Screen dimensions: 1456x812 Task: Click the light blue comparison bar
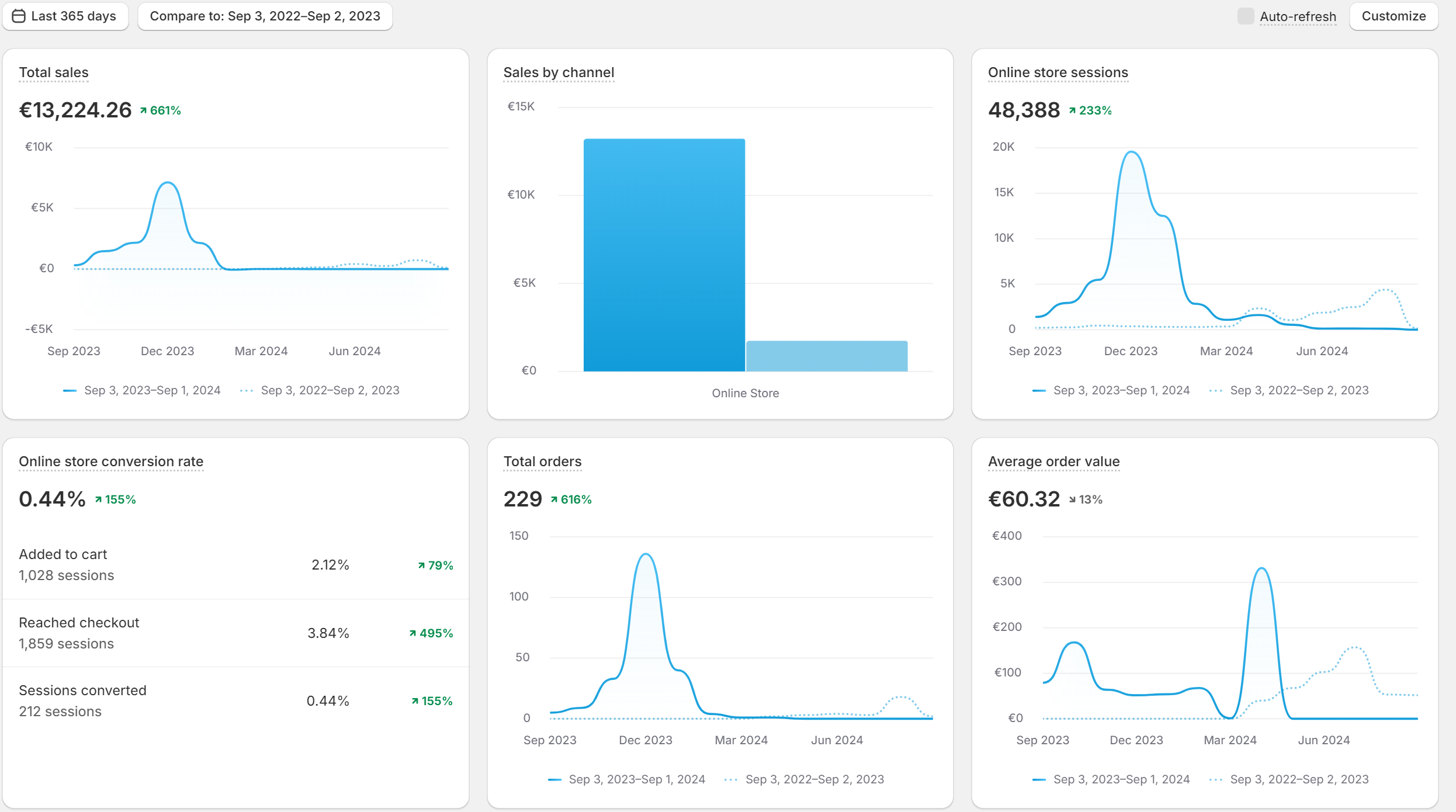827,356
